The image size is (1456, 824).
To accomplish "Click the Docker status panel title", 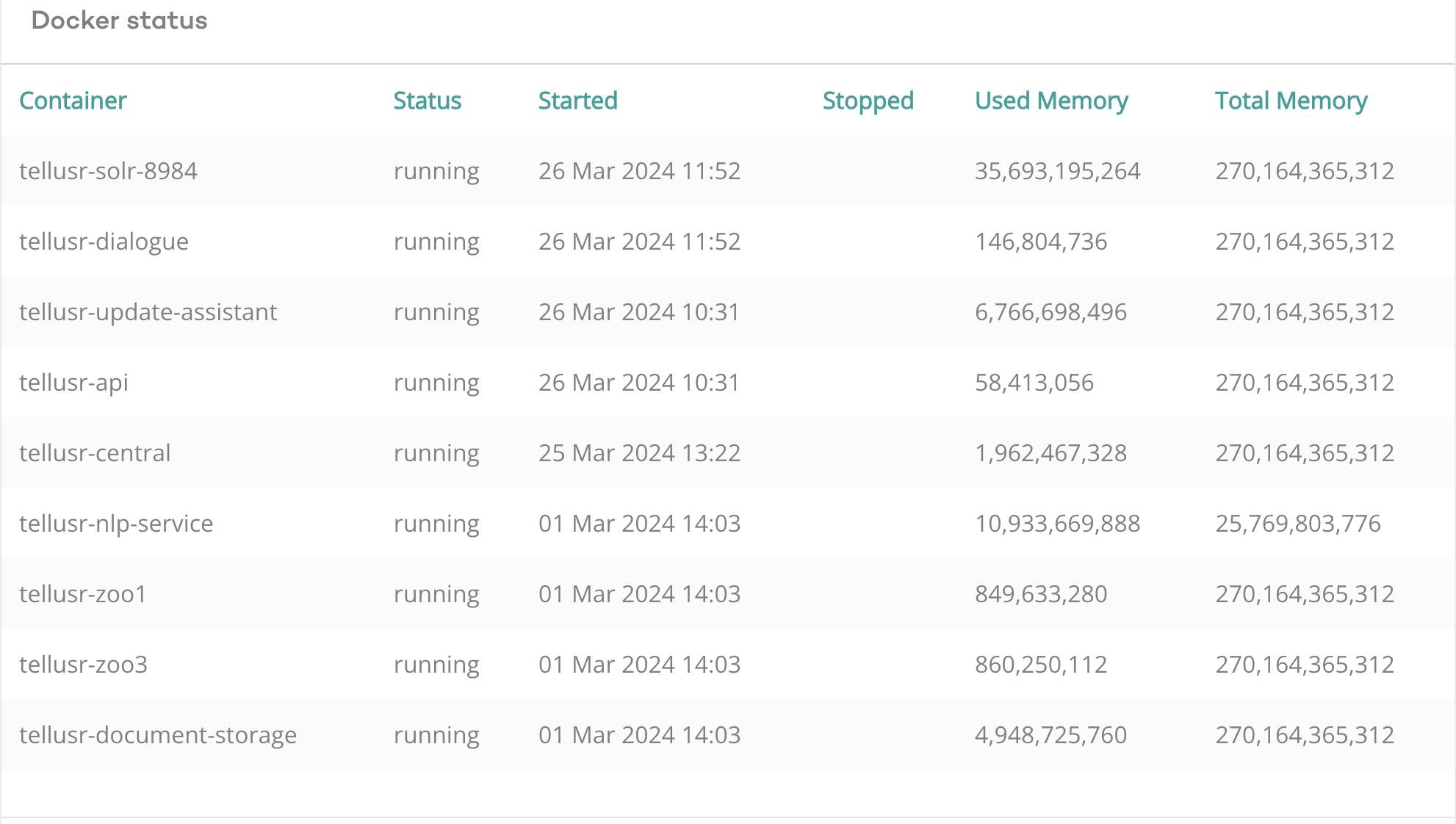I will (119, 21).
